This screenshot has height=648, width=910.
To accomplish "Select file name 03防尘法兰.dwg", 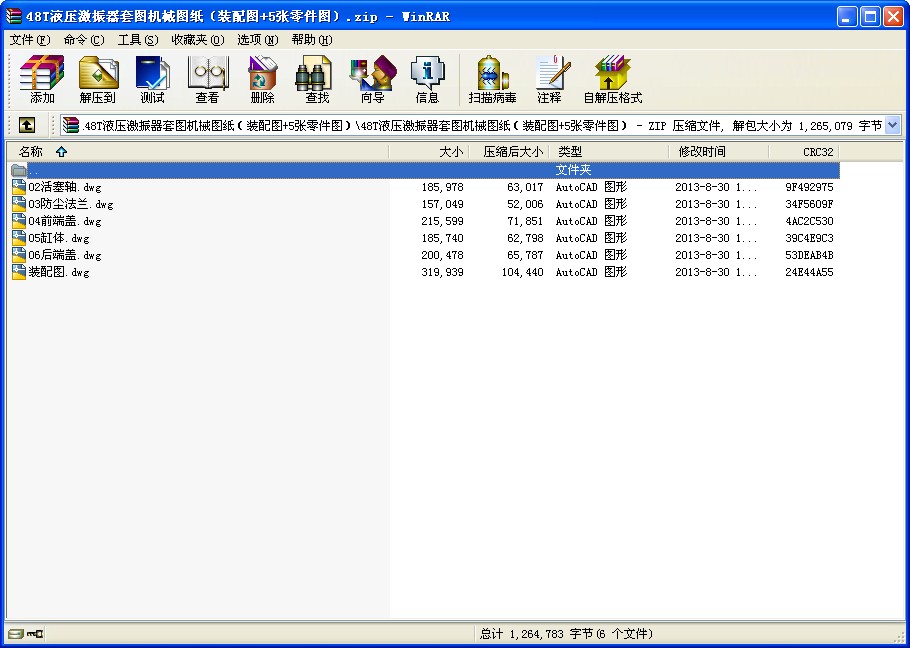I will point(71,204).
